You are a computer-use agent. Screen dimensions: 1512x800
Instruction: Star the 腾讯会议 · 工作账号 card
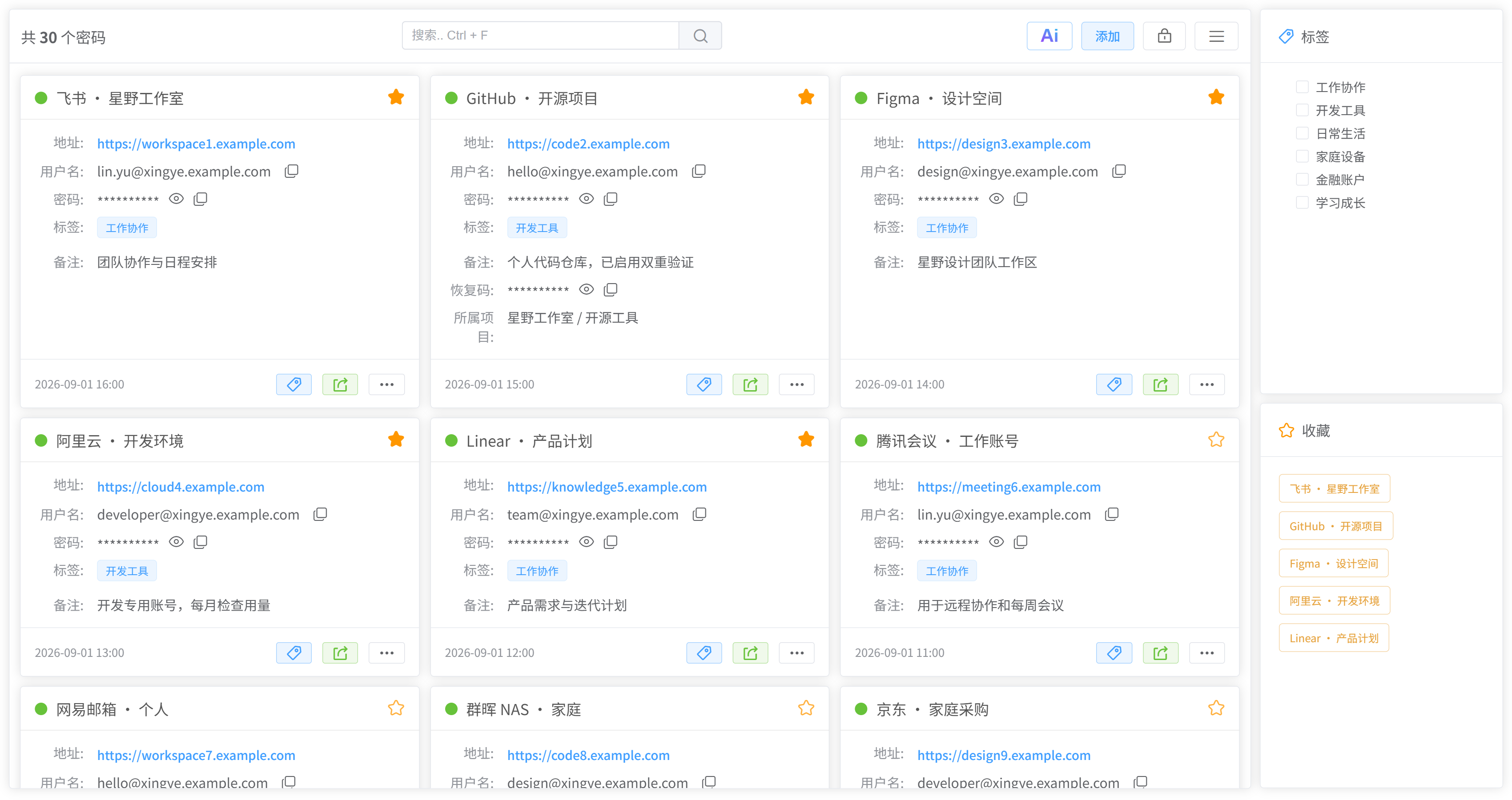click(1216, 440)
